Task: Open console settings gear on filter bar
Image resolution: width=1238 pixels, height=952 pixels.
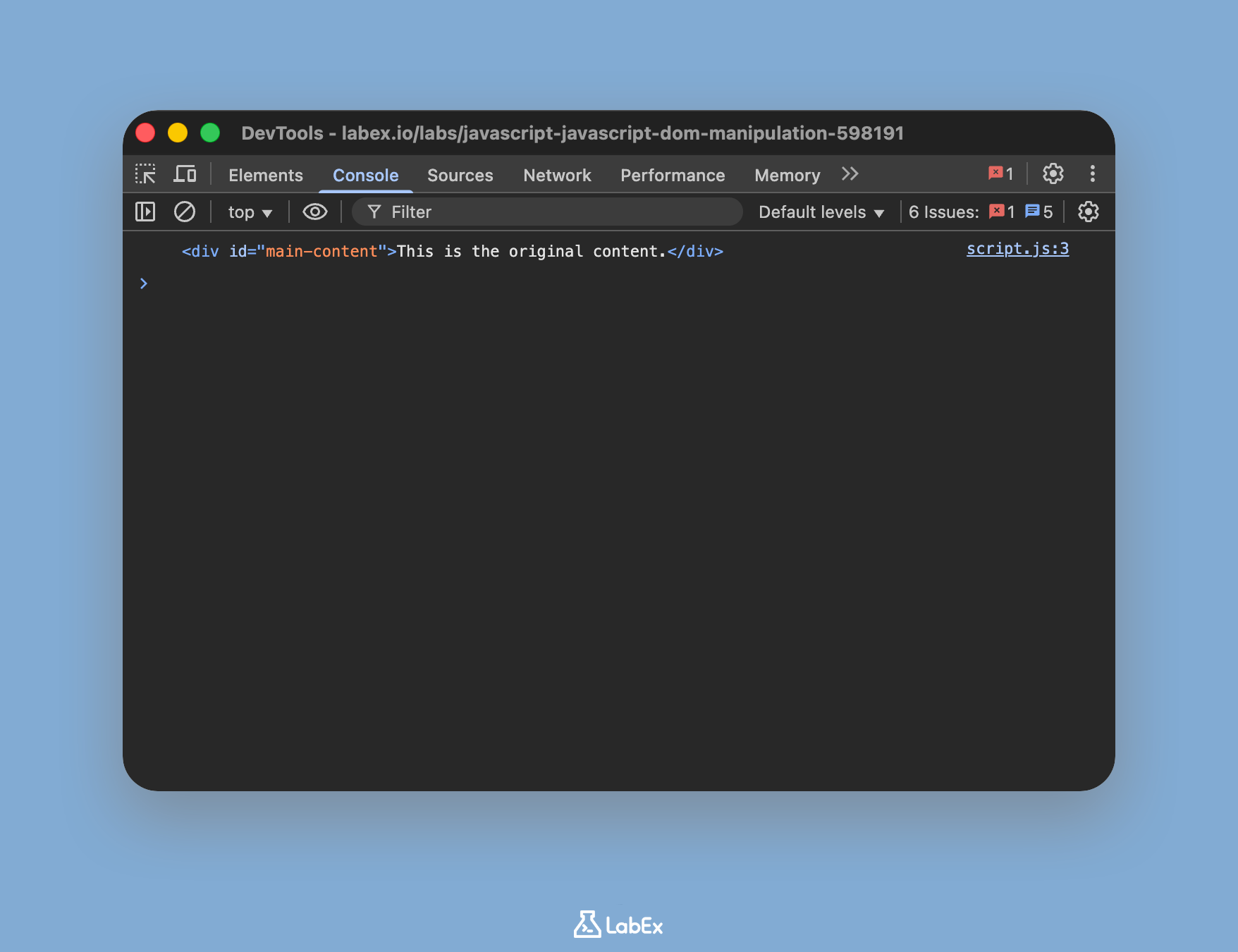Action: click(x=1087, y=212)
